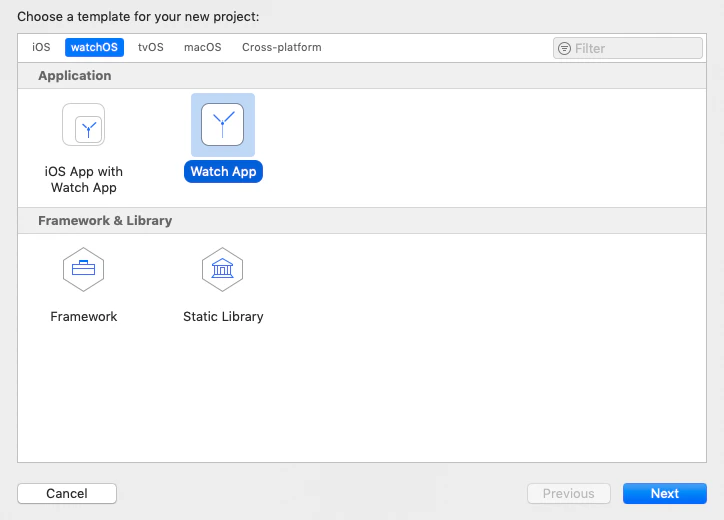Open the tvOS tab
The width and height of the screenshot is (724, 520).
pyautogui.click(x=151, y=47)
